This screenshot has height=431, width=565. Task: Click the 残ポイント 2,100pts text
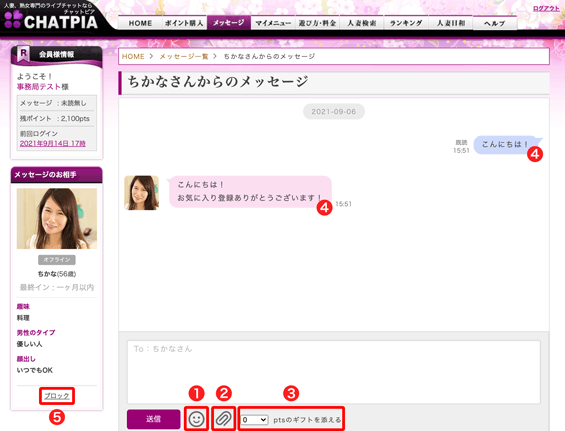coord(55,118)
